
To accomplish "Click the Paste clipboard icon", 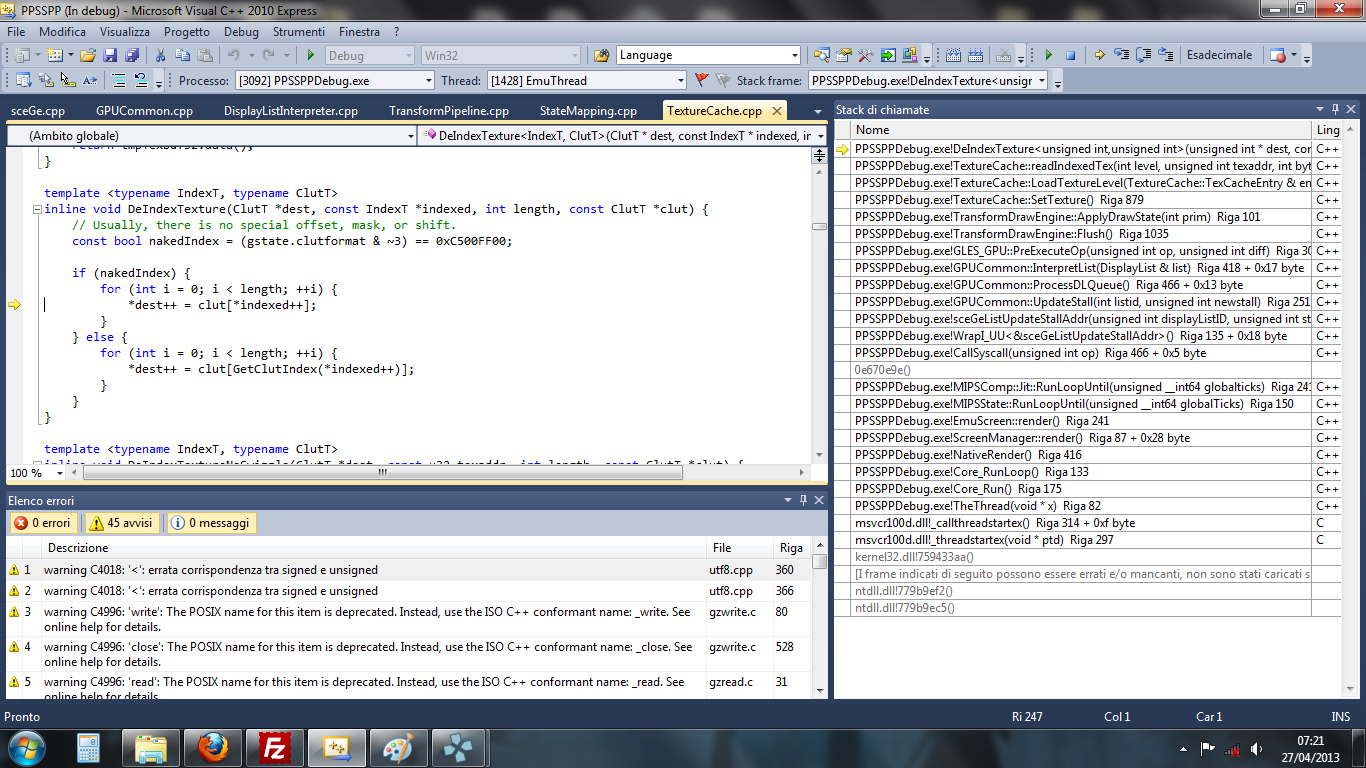I will pos(205,55).
